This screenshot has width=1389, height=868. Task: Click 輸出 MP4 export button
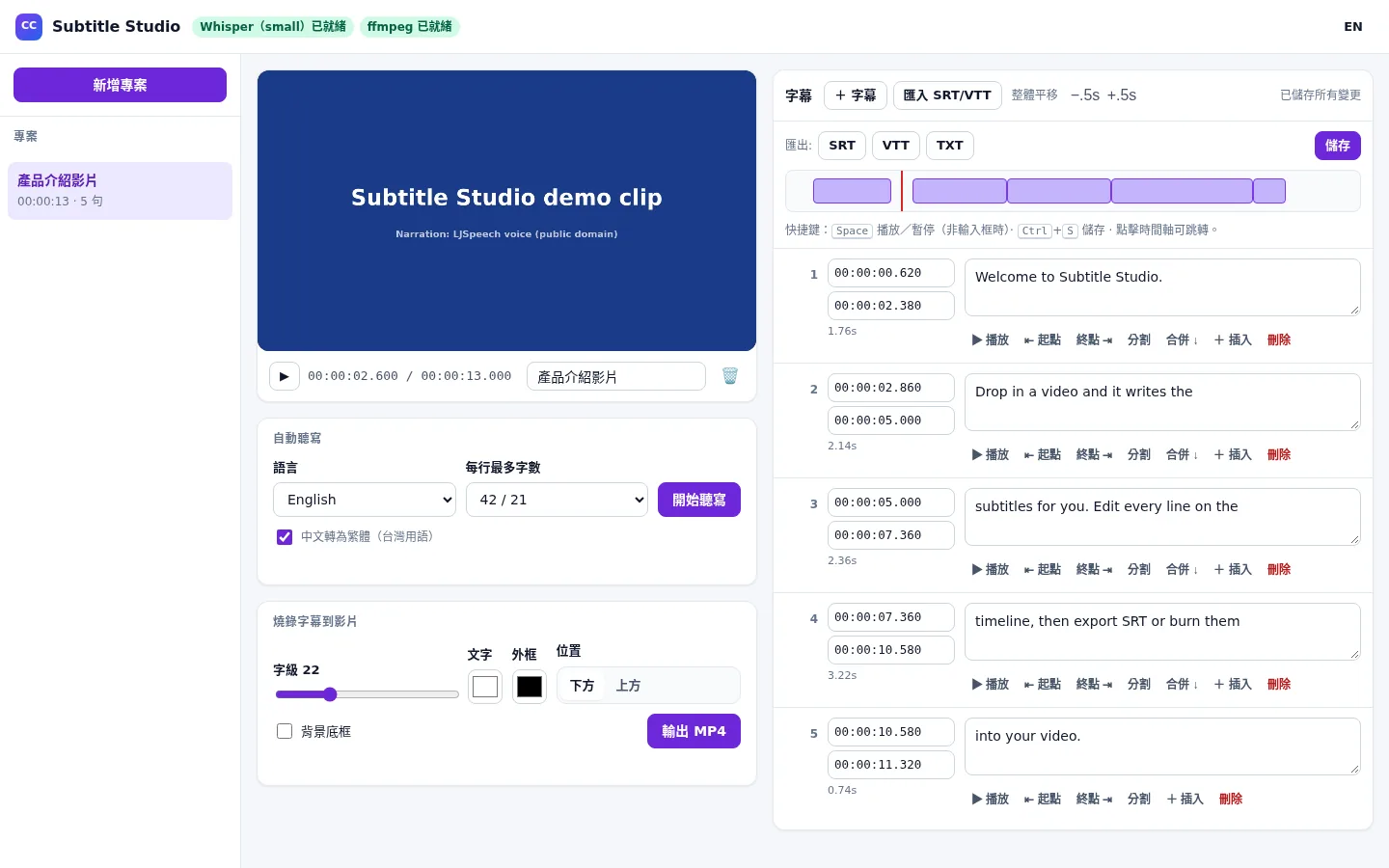[694, 731]
